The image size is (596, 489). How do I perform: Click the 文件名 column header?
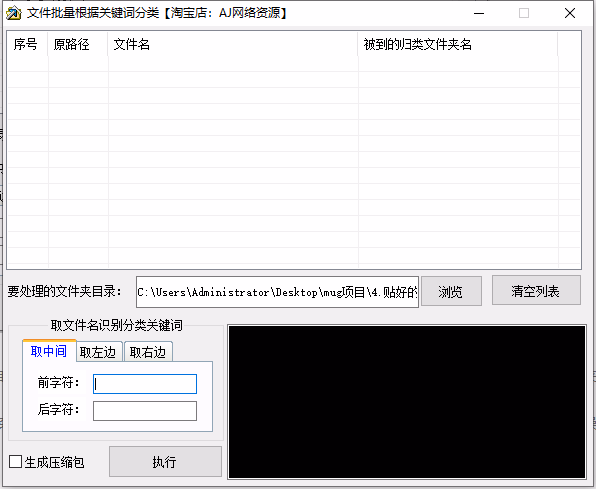[233, 44]
